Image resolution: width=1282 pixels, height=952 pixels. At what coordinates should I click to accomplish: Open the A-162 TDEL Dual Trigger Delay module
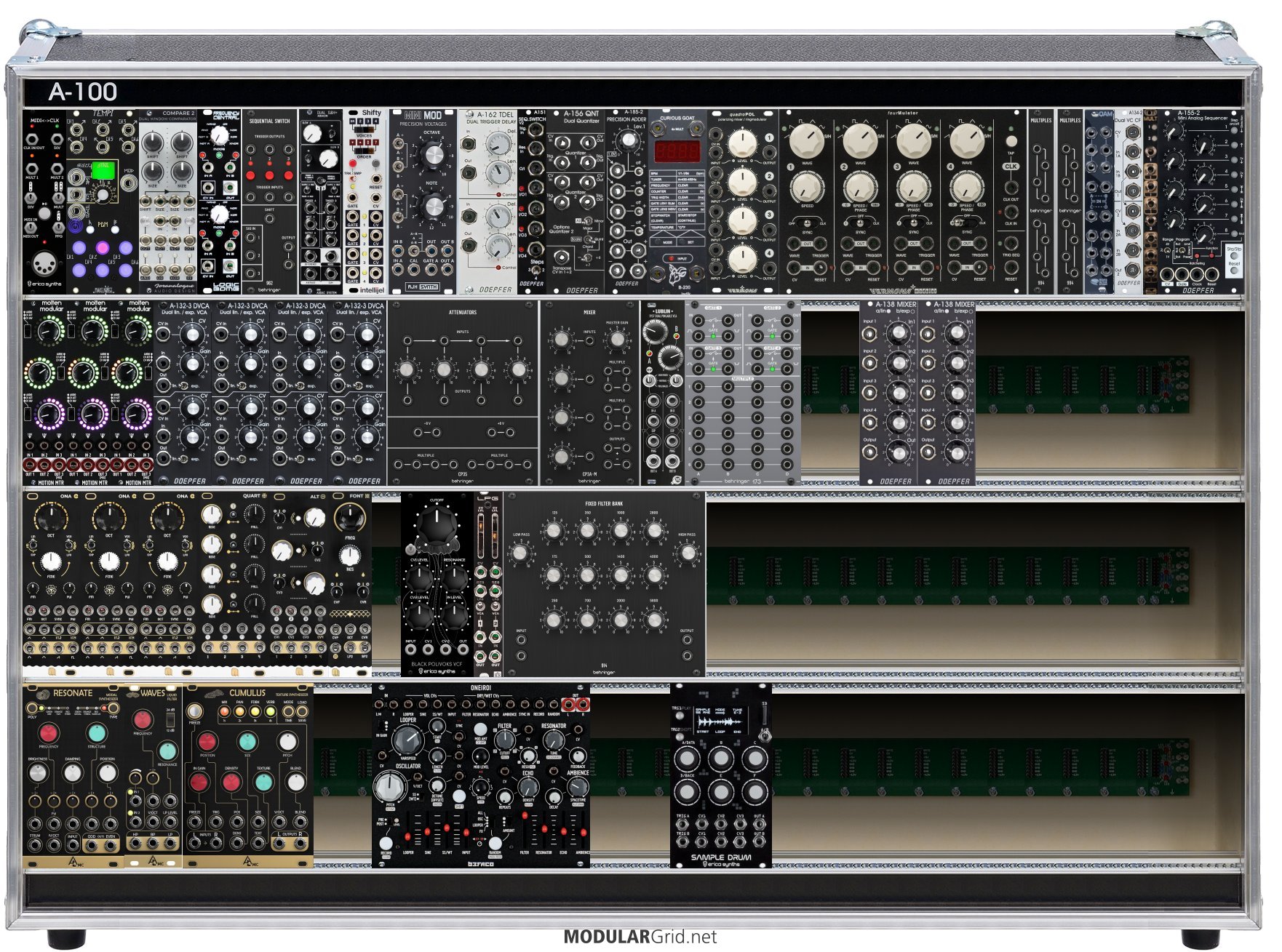point(487,201)
